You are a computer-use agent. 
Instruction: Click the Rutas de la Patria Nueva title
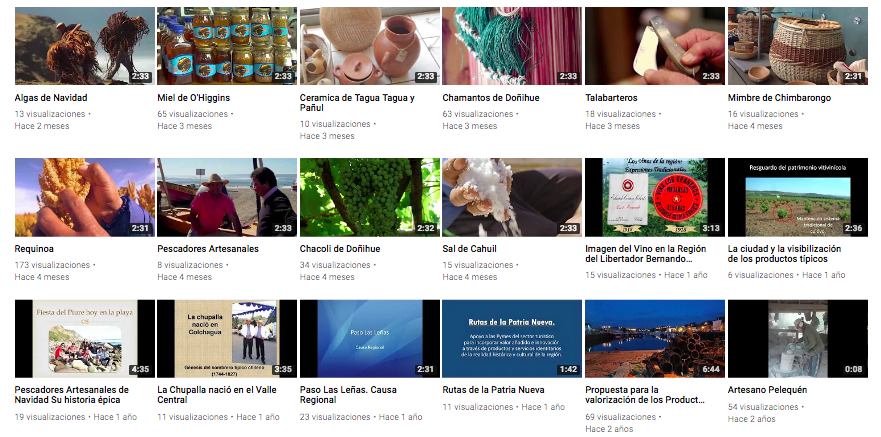[493, 390]
